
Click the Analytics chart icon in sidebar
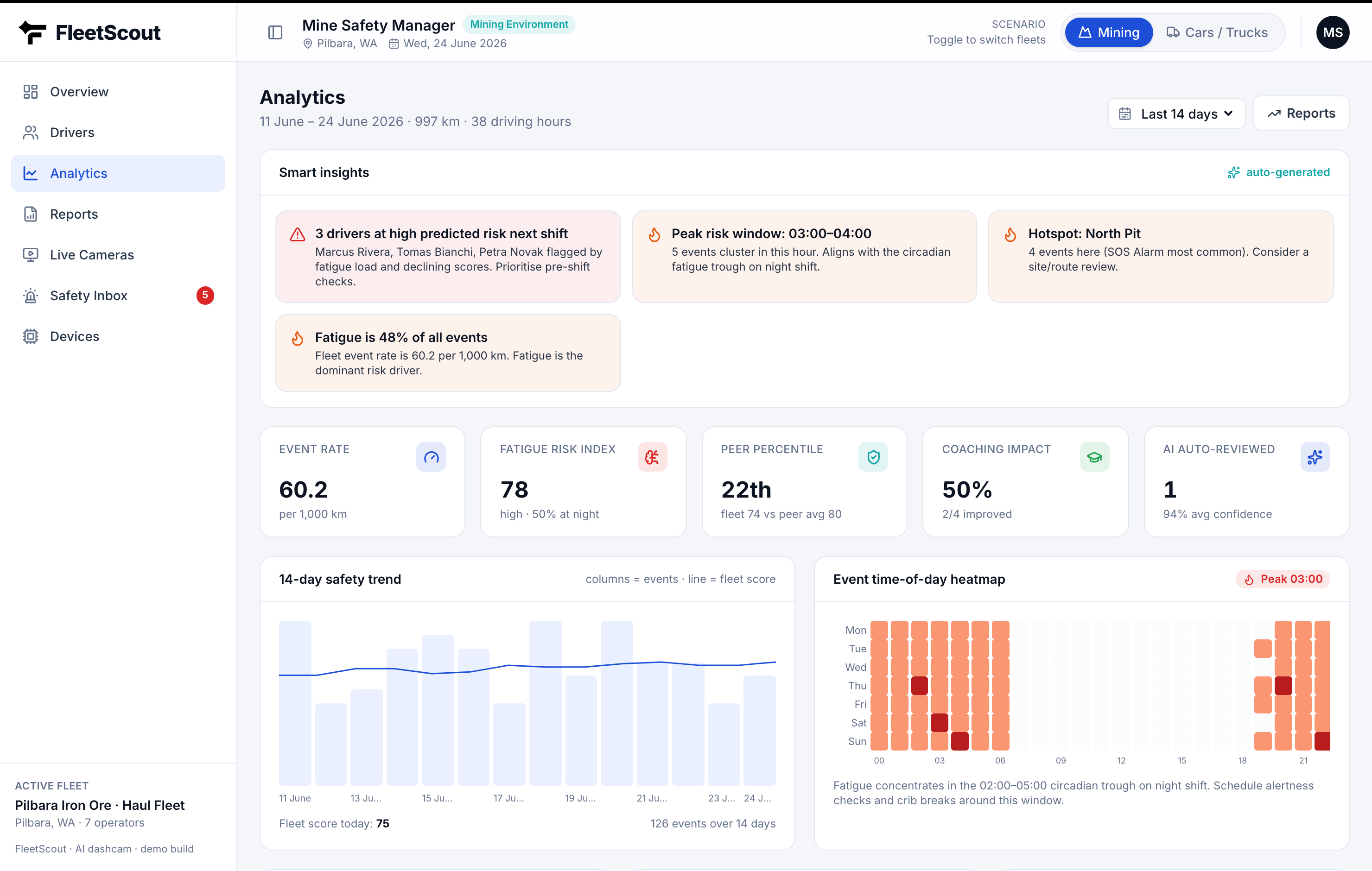(x=31, y=173)
